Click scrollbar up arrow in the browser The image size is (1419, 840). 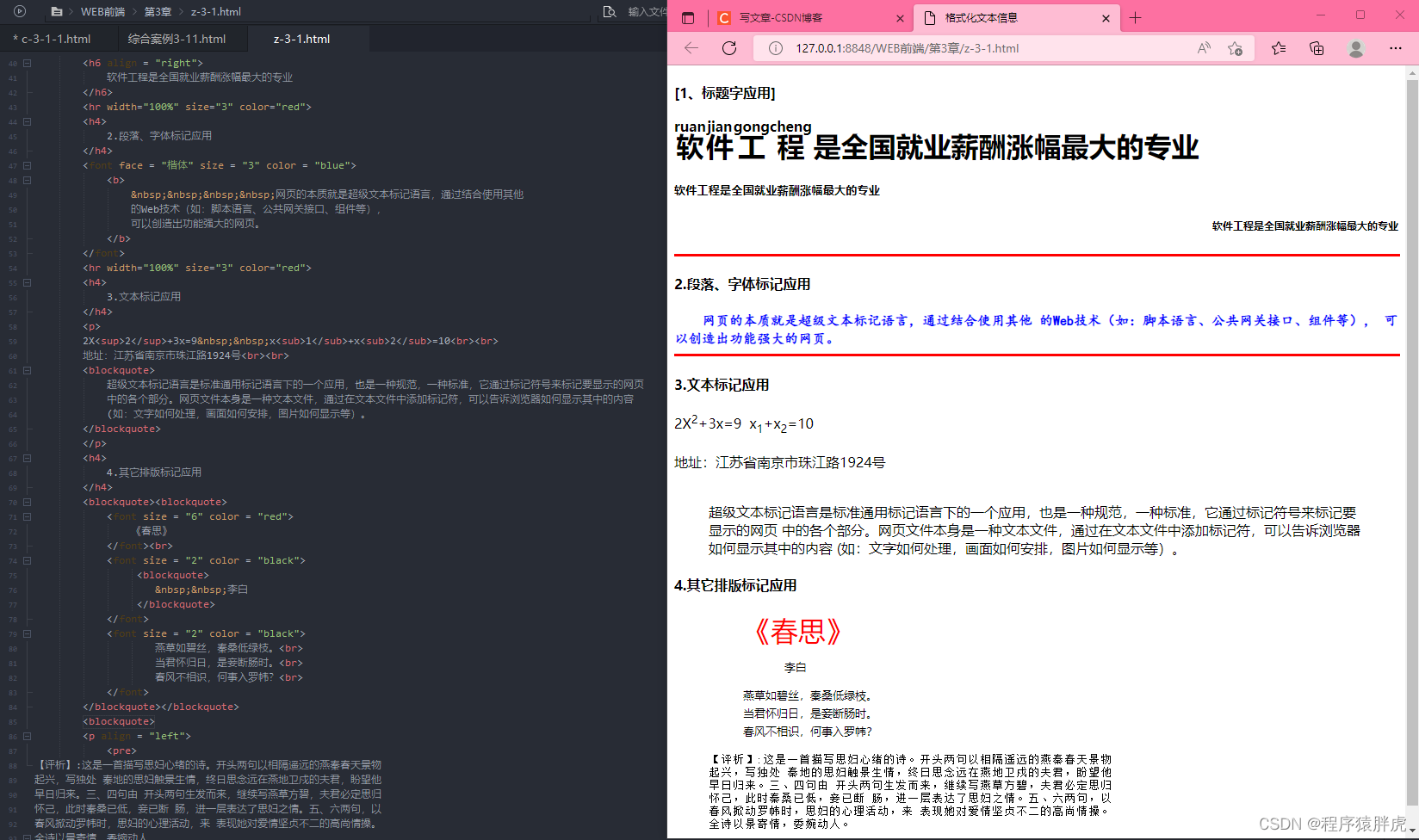(x=1412, y=73)
